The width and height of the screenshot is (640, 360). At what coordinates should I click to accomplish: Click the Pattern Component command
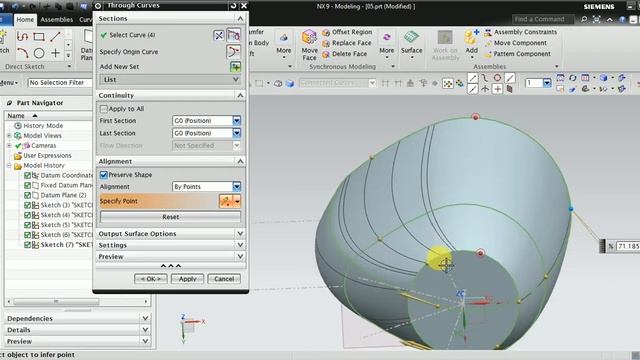pyautogui.click(x=518, y=54)
